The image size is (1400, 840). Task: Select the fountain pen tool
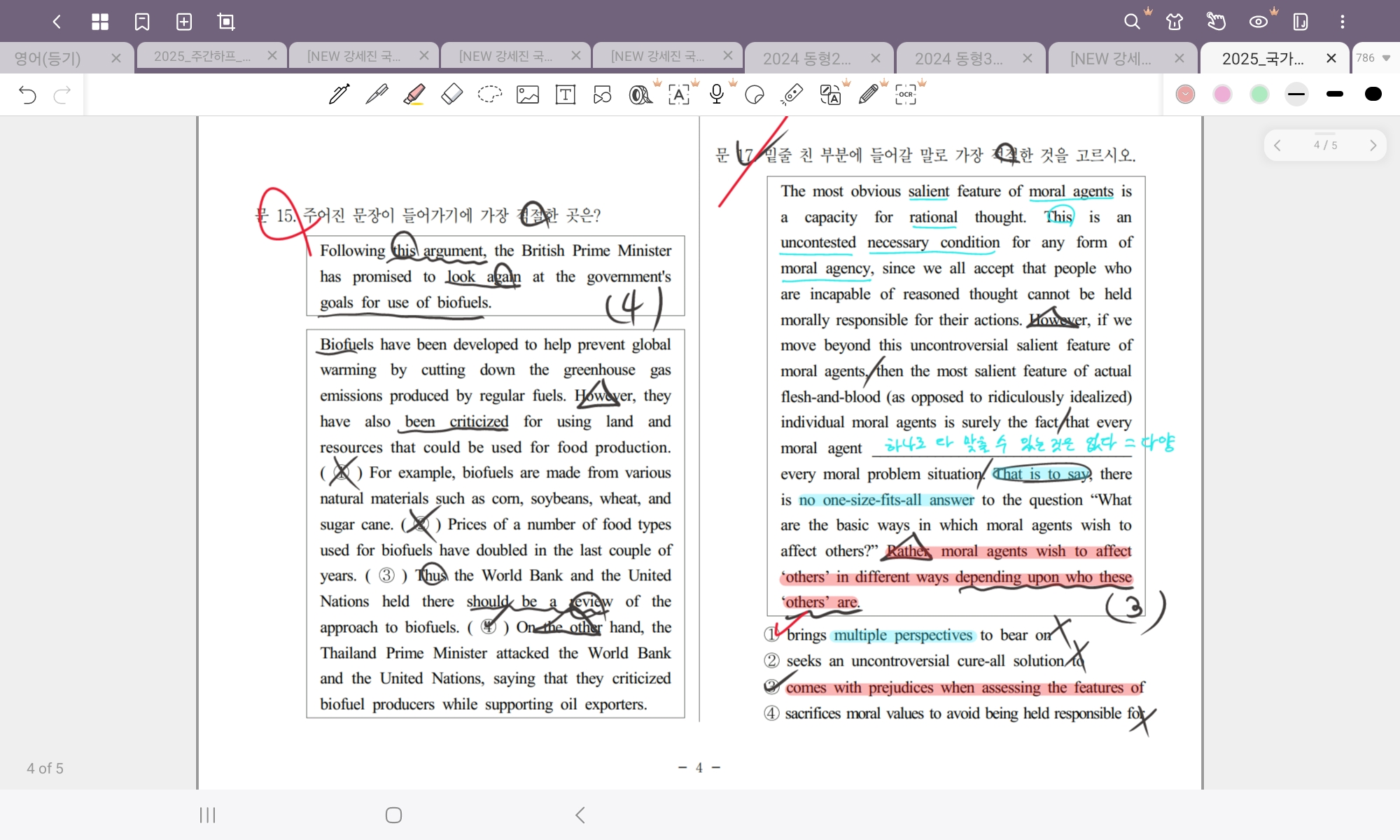point(377,94)
